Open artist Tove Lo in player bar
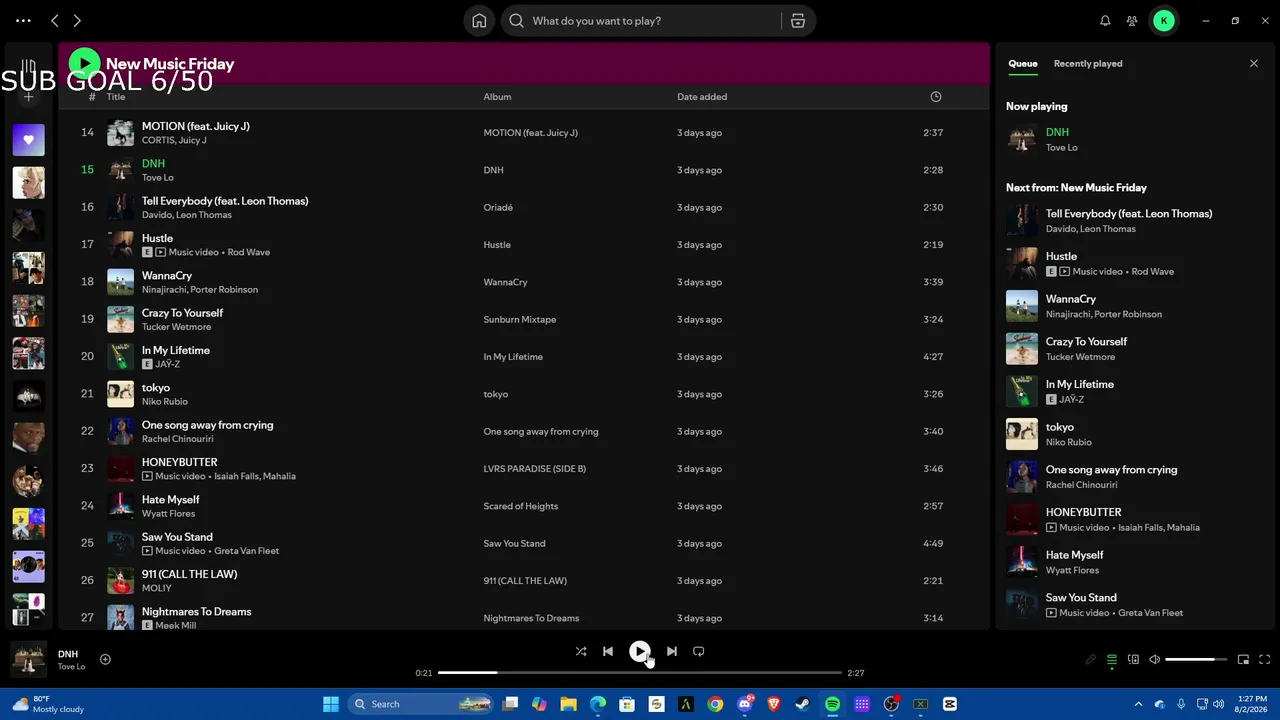 71,667
